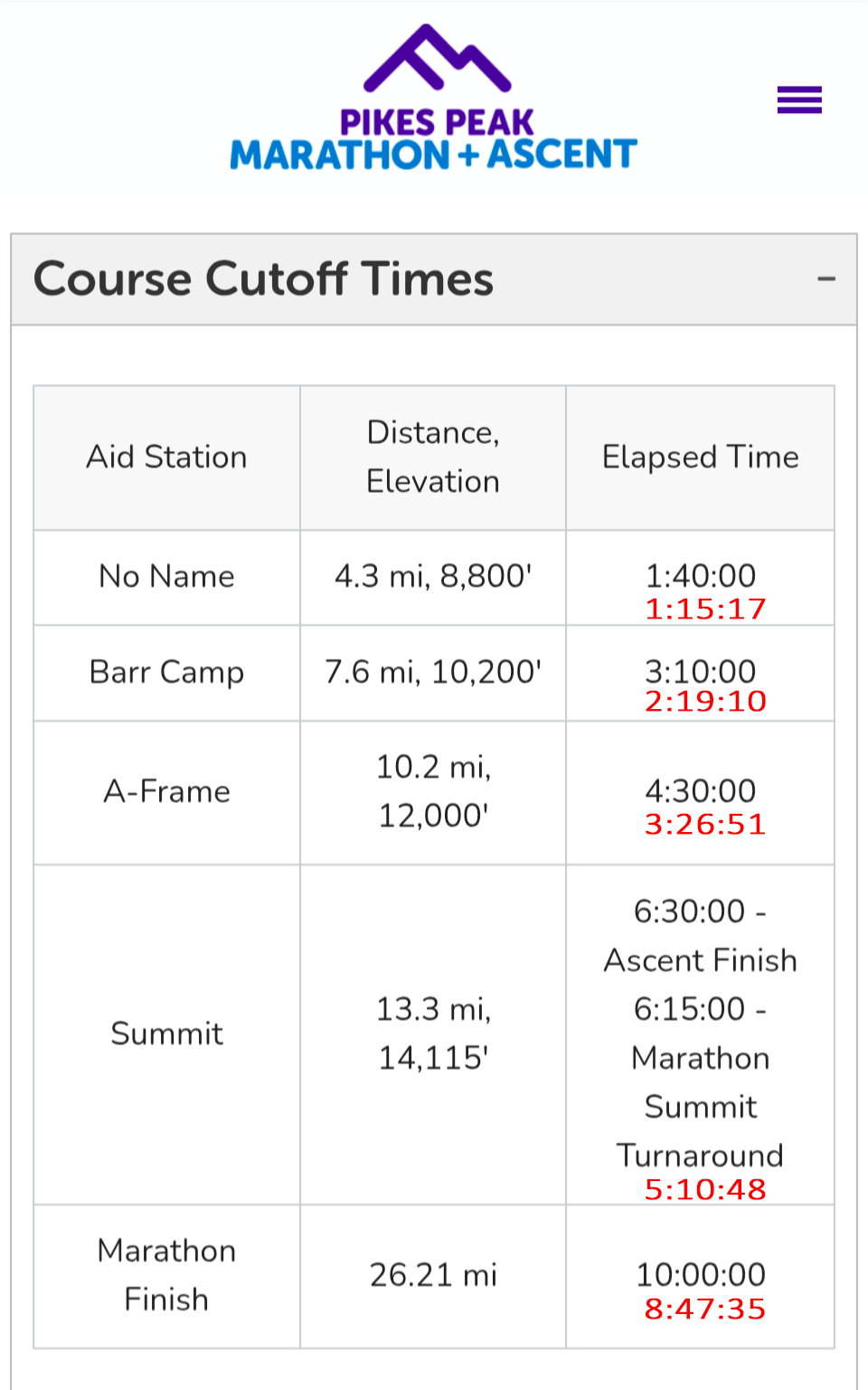Select the Distance, Elevation column header
The height and width of the screenshot is (1390, 868).
tap(433, 458)
